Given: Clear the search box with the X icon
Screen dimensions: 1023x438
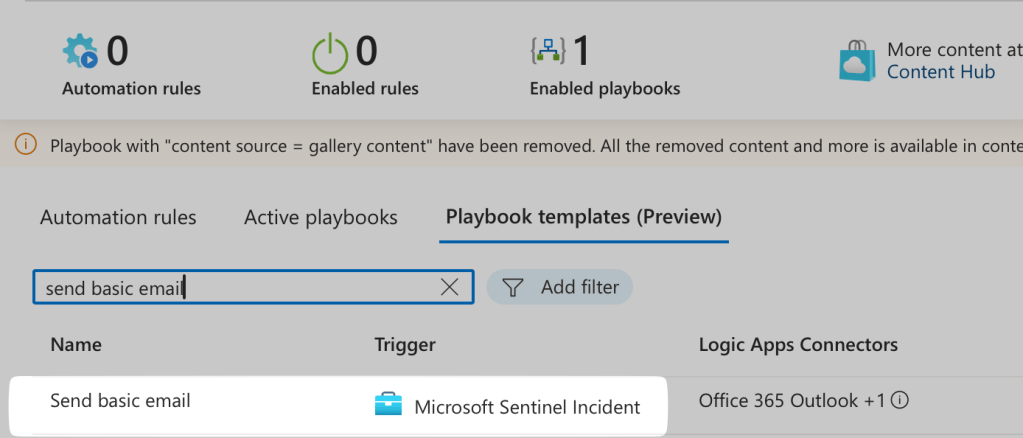Looking at the screenshot, I should pos(450,288).
